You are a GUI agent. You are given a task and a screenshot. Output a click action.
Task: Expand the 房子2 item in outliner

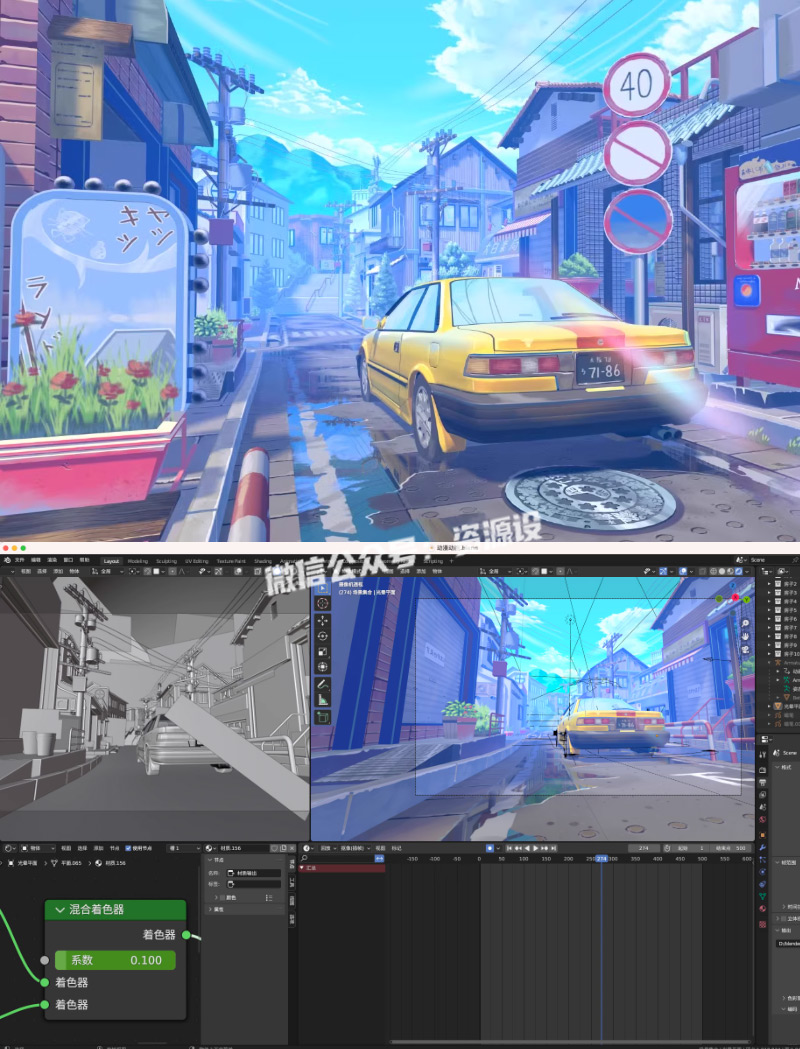click(769, 583)
